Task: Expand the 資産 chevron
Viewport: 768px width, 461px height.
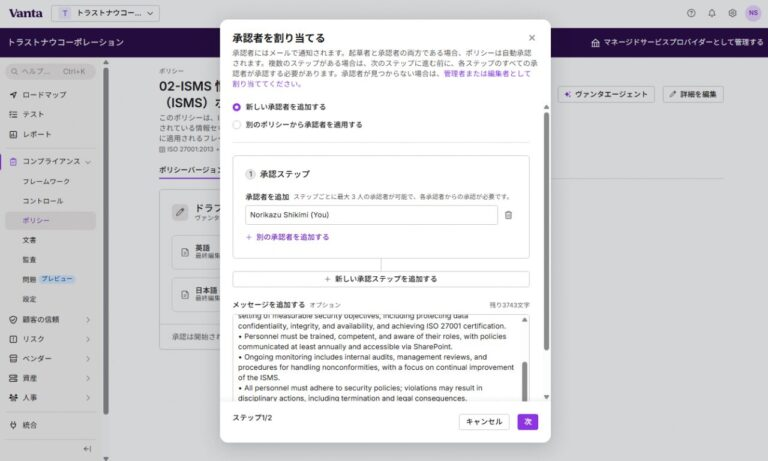Action: pos(88,378)
